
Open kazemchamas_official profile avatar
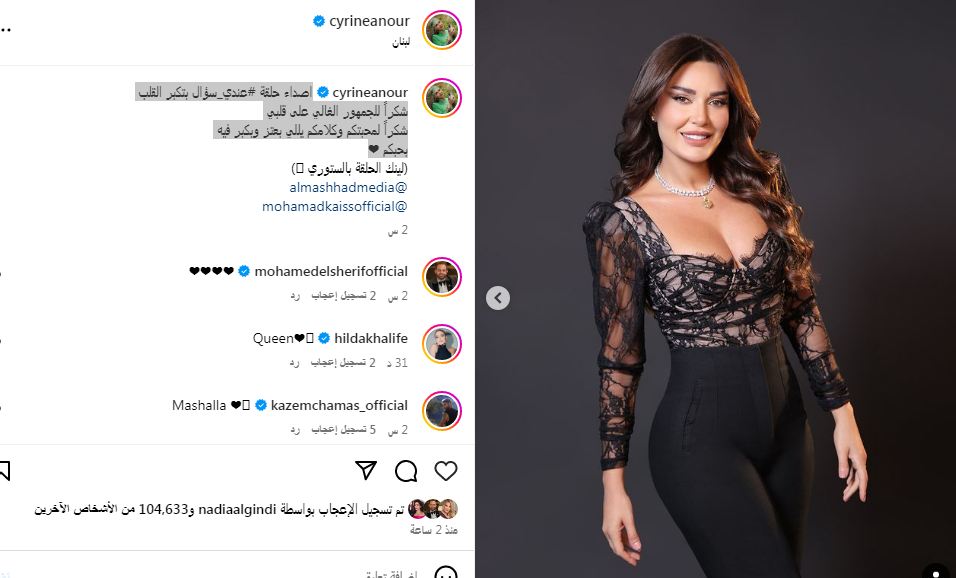(442, 411)
